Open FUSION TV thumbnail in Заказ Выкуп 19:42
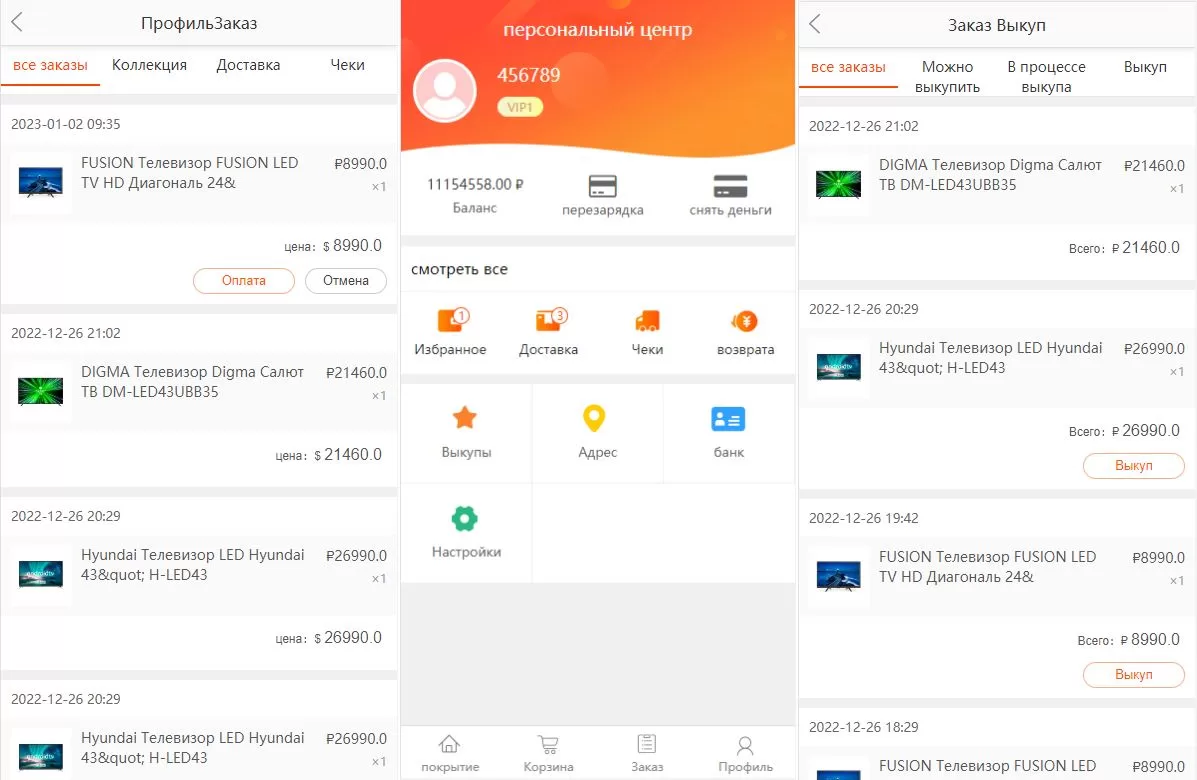This screenshot has width=1197, height=780. click(x=838, y=576)
